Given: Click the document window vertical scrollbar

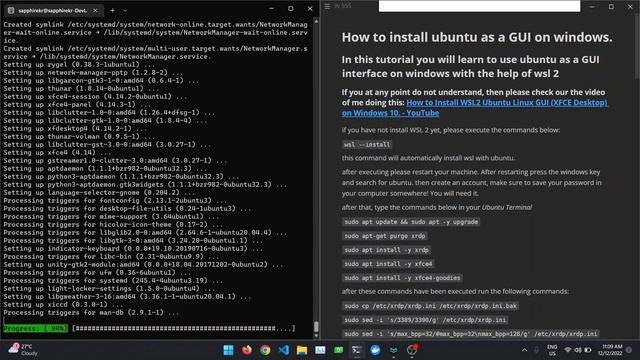Looking at the screenshot, I should (x=637, y=47).
